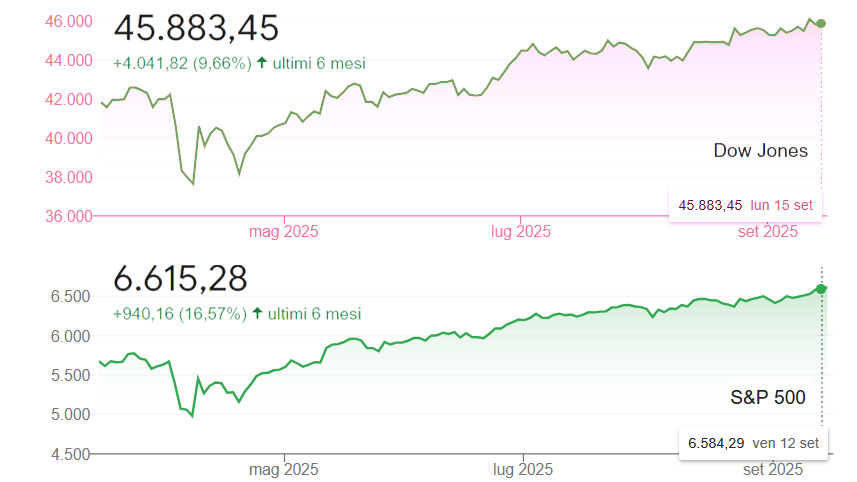Click the endpoint dot on S&P 500 line
The image size is (857, 482).
[x=822, y=288]
